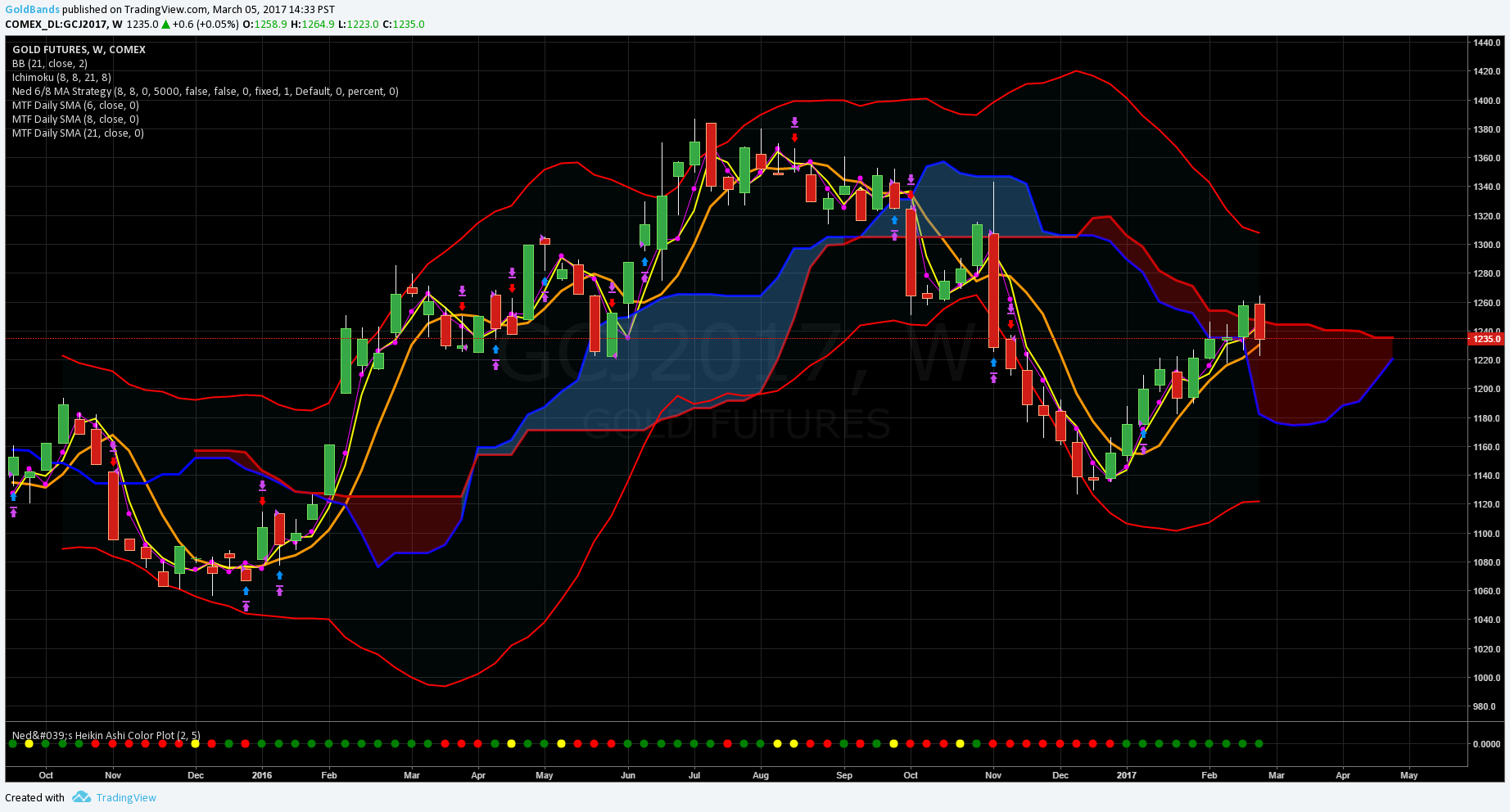Select the Ichimoku (8, 8, 21, 8) indicator label

click(61, 78)
